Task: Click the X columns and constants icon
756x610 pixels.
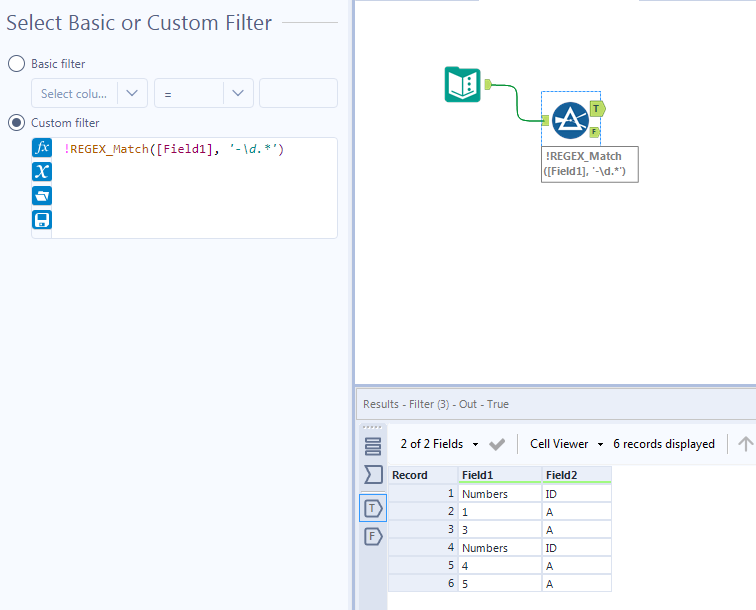Action: coord(42,171)
